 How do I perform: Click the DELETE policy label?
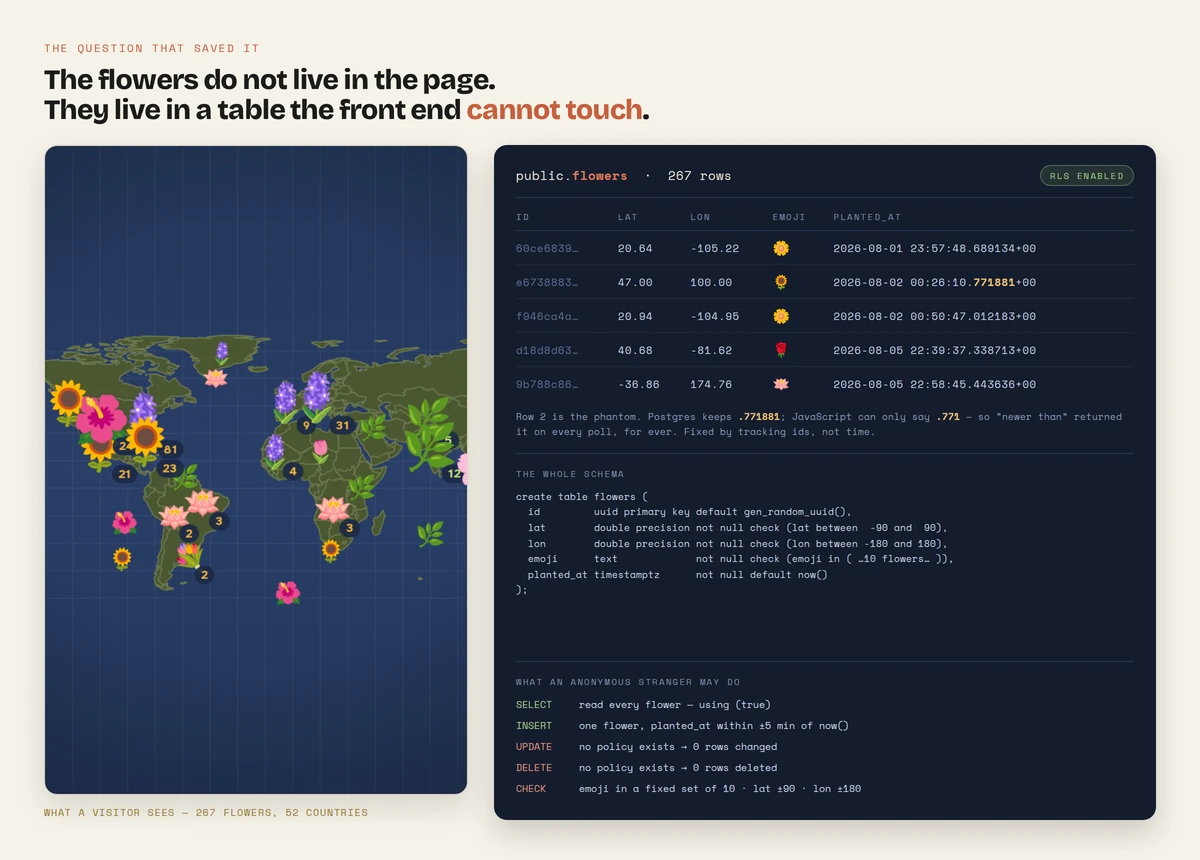click(534, 768)
